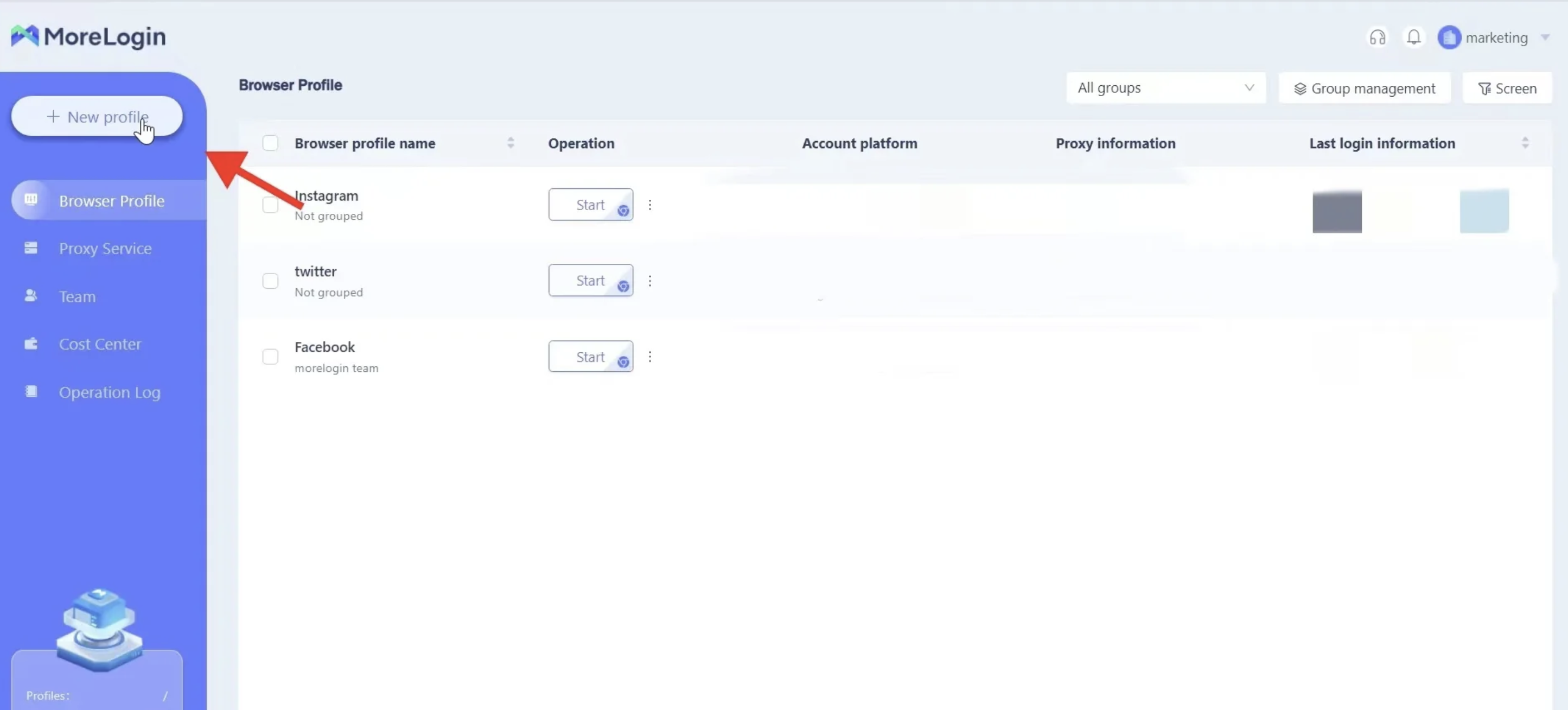This screenshot has height=710, width=1568.
Task: Start the Instagram profile
Action: point(590,204)
